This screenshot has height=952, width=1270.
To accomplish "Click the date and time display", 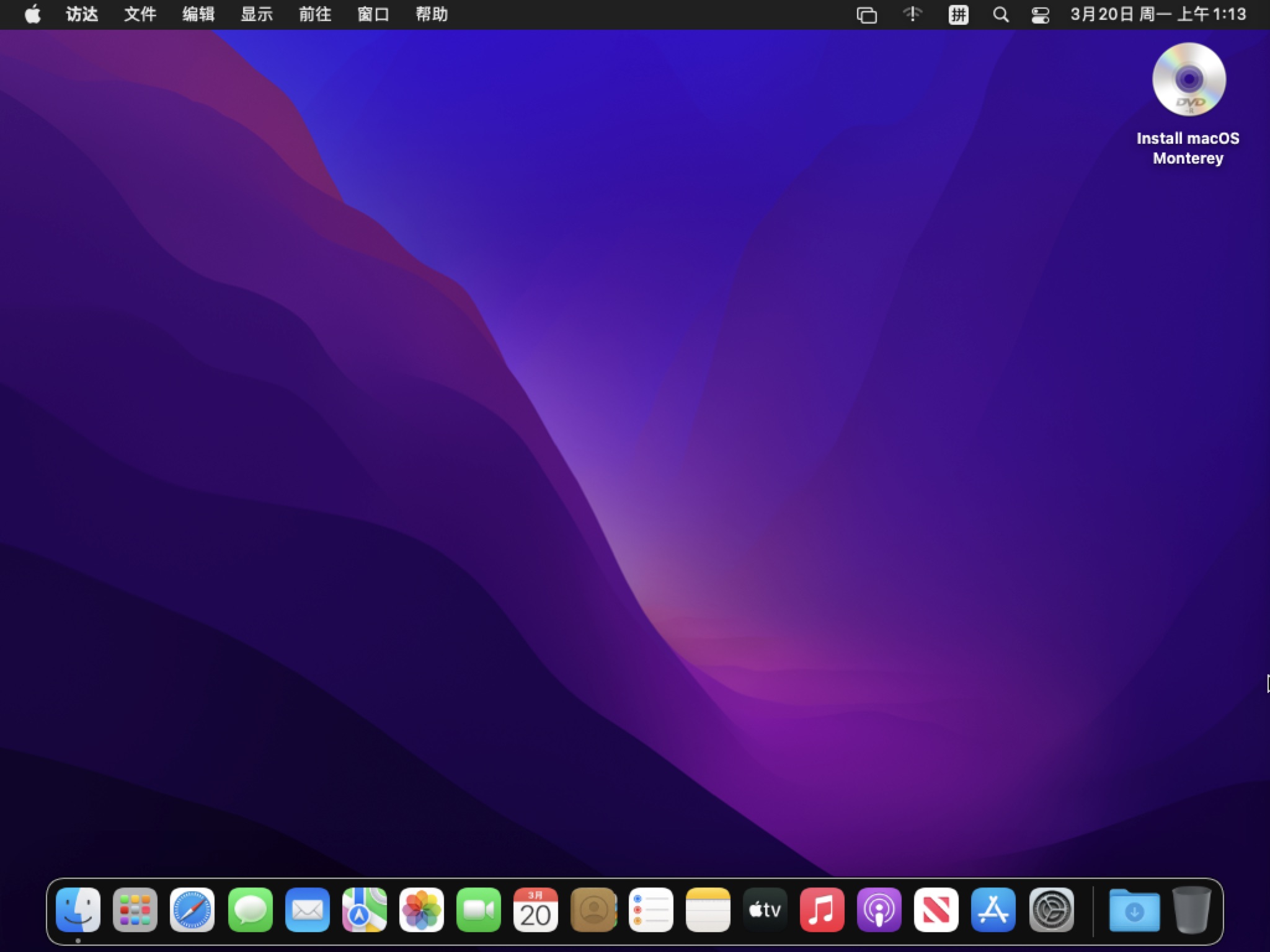I will click(1158, 14).
